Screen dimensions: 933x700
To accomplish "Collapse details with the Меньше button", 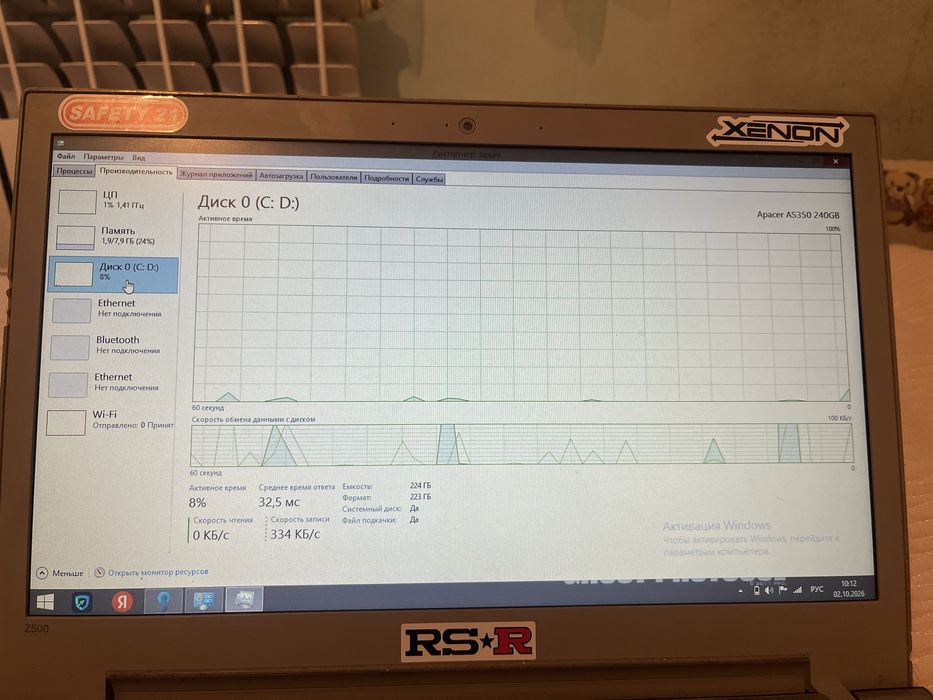I will [60, 573].
